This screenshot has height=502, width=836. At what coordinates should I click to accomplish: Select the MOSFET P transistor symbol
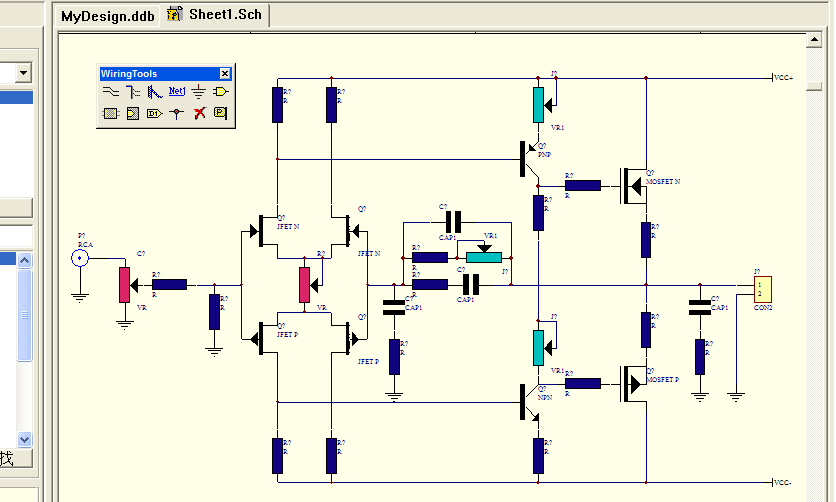[x=634, y=384]
